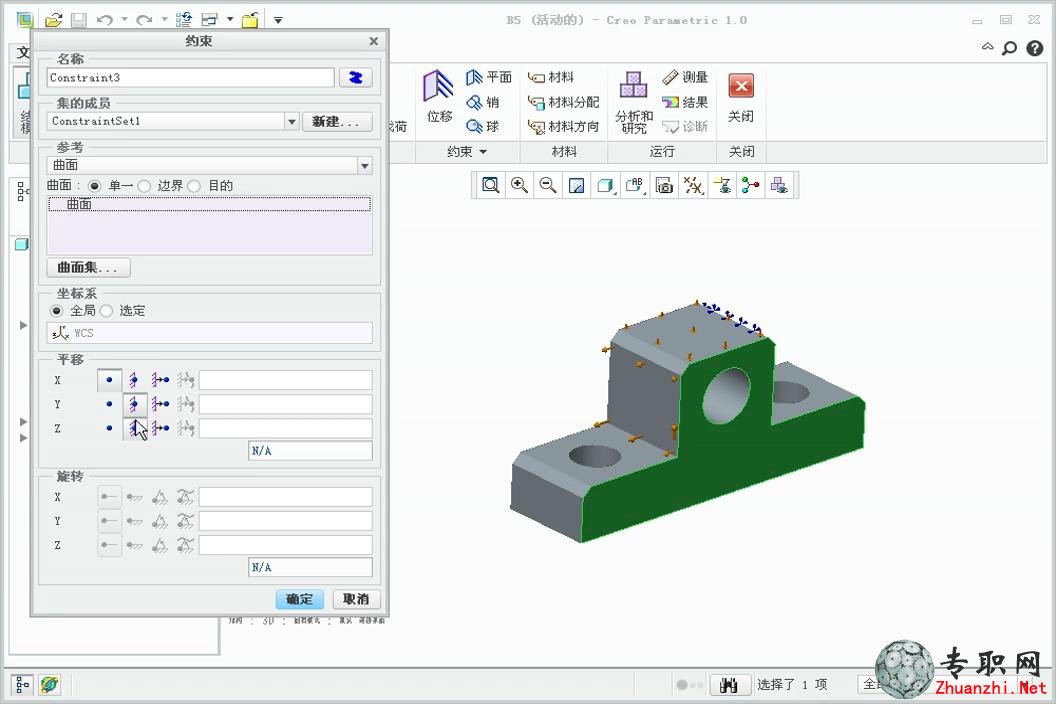Click the Repaint screen icon
Image resolution: width=1056 pixels, height=704 pixels.
coord(576,185)
